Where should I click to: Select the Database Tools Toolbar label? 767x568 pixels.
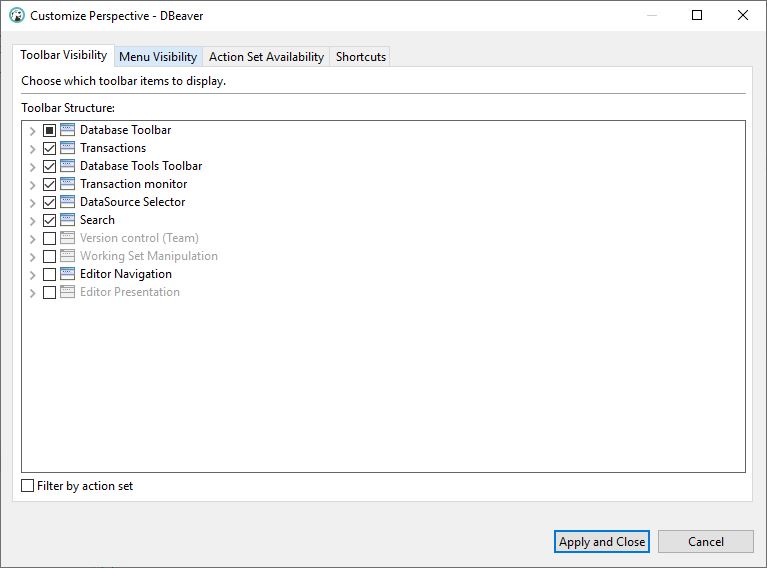141,166
